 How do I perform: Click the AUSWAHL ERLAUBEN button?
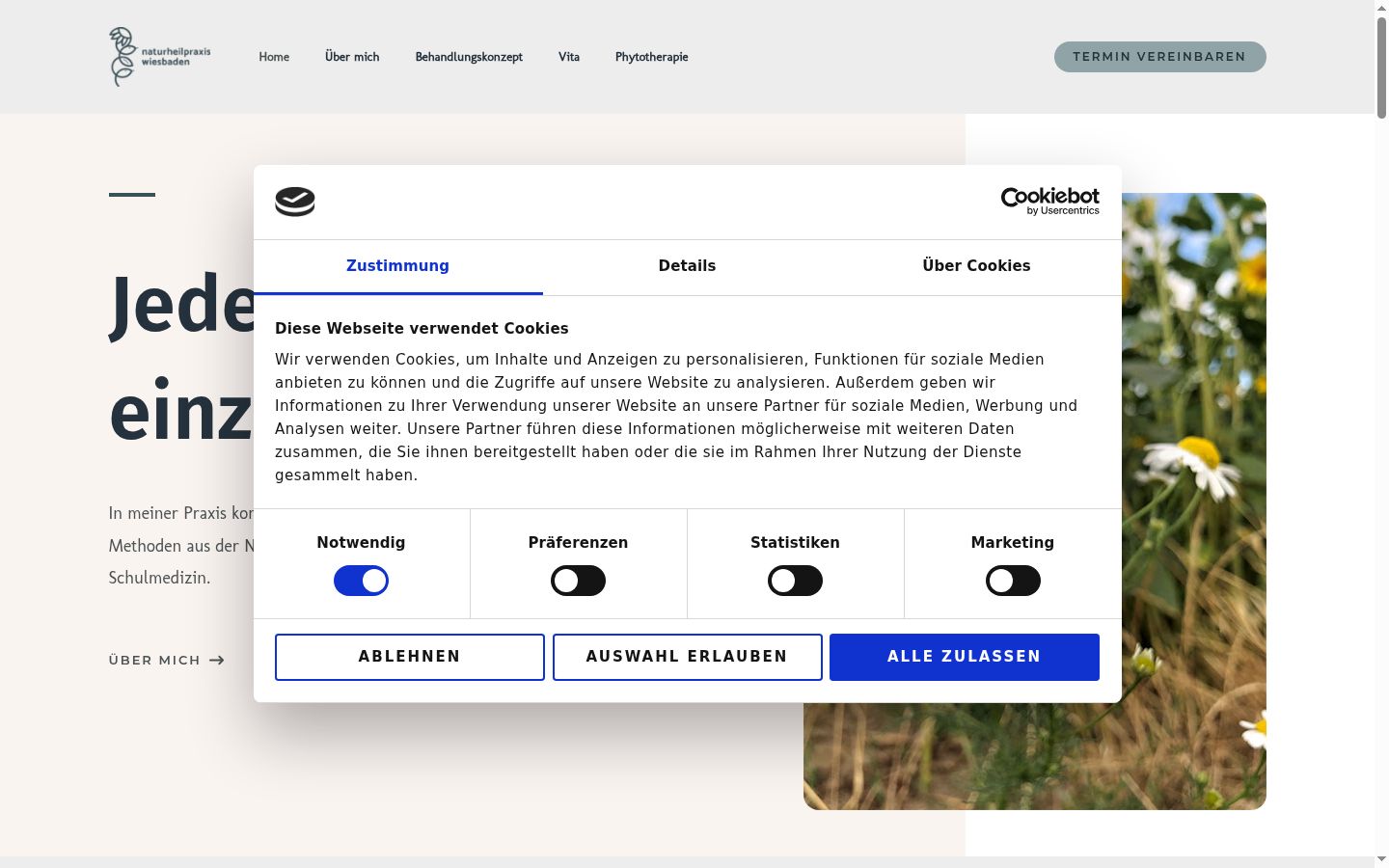click(x=687, y=657)
